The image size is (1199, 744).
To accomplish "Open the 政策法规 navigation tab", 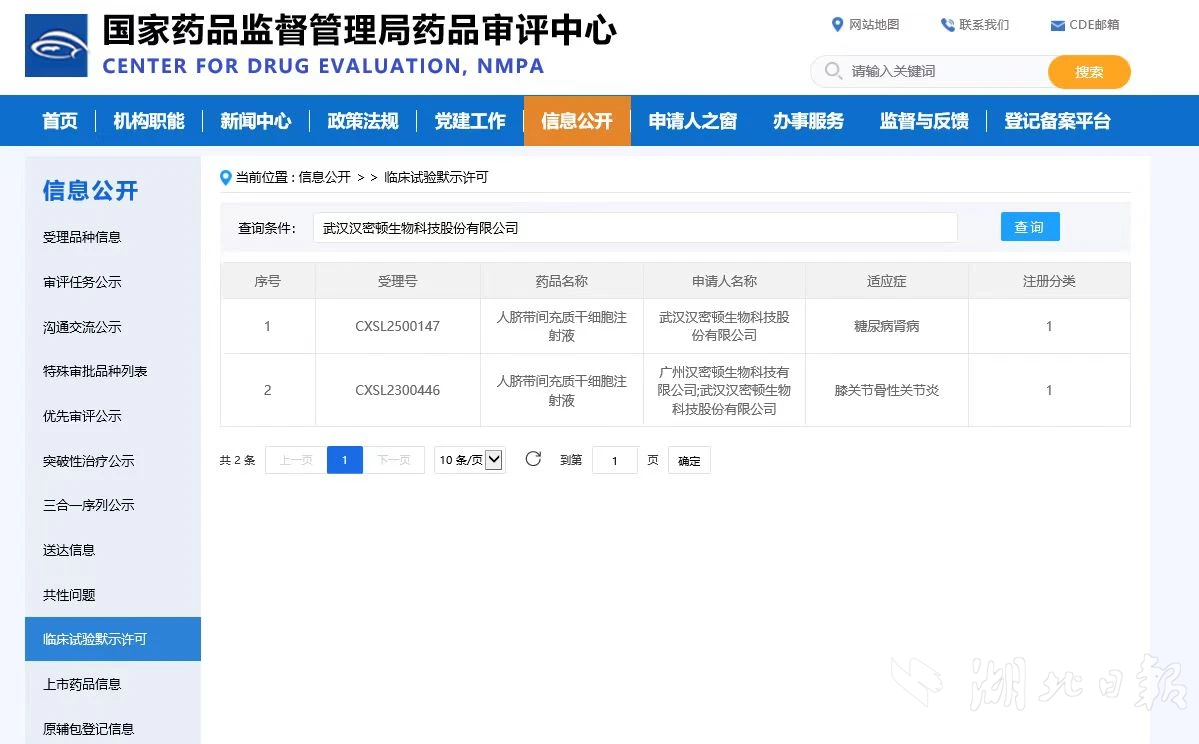I will 363,121.
